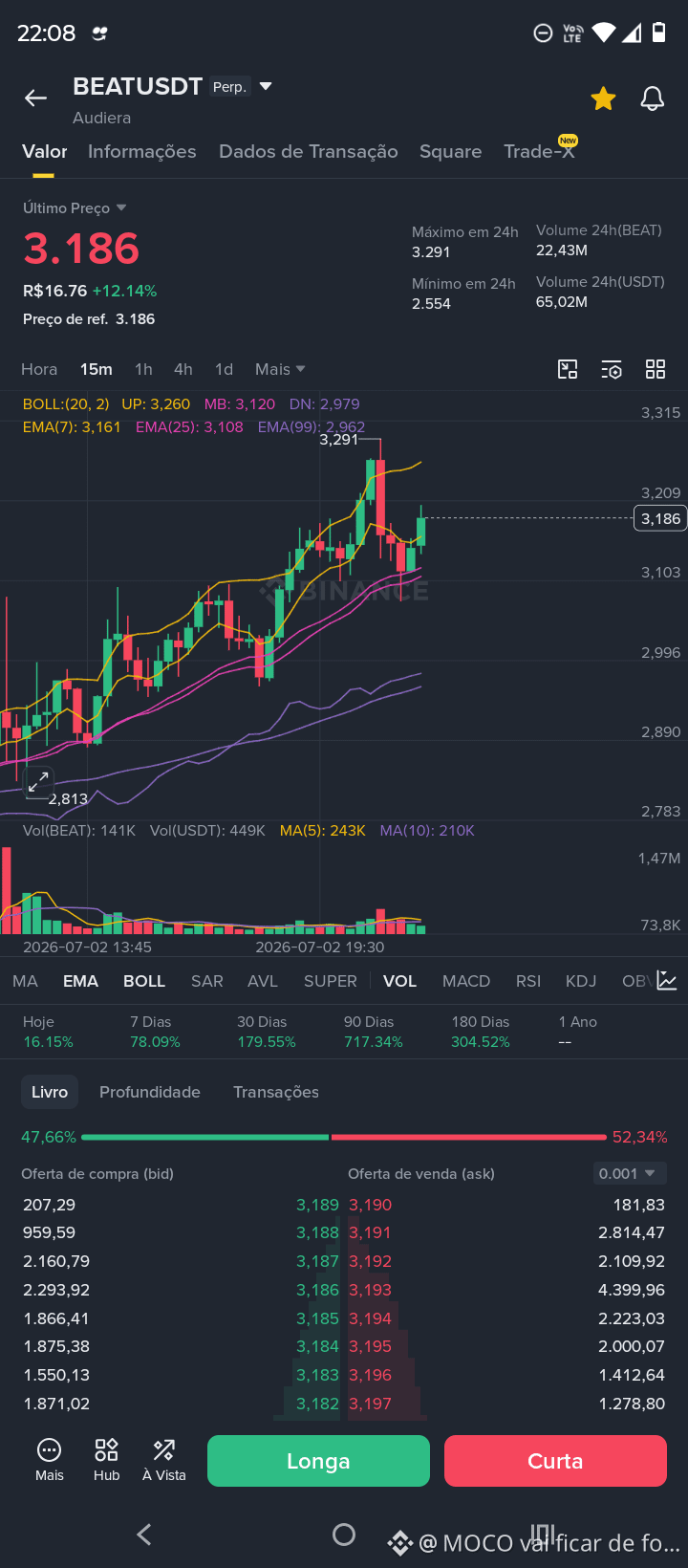Viewport: 688px width, 1568px height.
Task: Open price alert bell
Action: tap(653, 98)
